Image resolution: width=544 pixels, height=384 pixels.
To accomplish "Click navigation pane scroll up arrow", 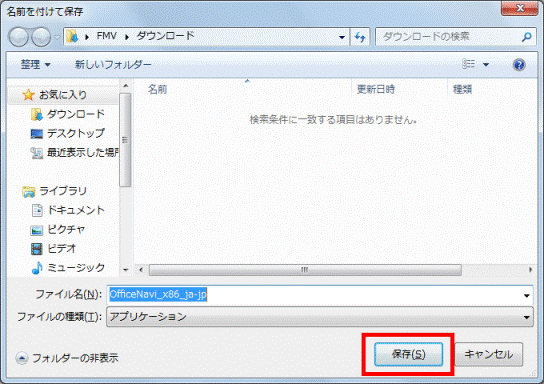I will 126,86.
